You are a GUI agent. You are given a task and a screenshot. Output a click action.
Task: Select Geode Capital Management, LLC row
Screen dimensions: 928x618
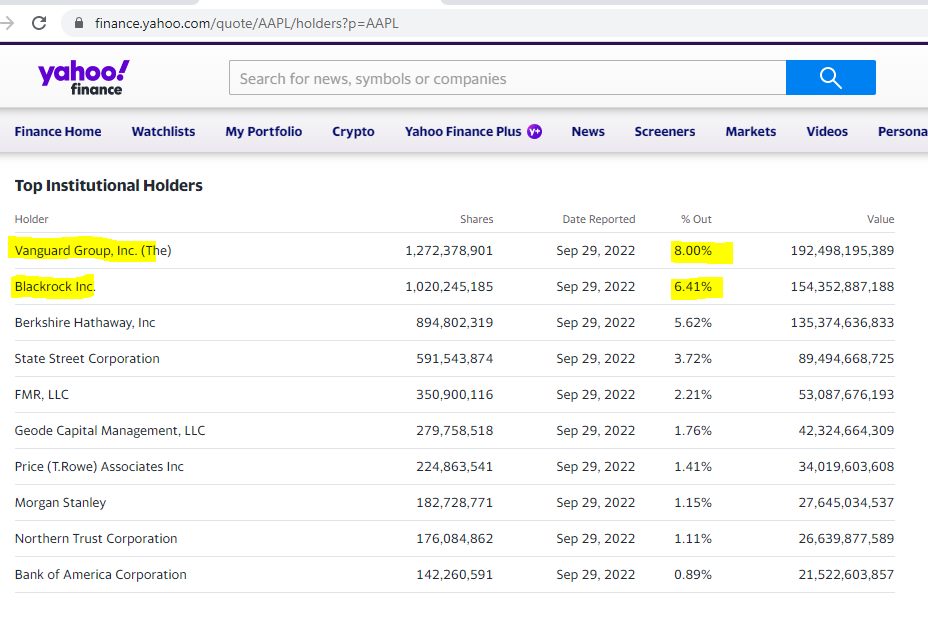tap(455, 430)
